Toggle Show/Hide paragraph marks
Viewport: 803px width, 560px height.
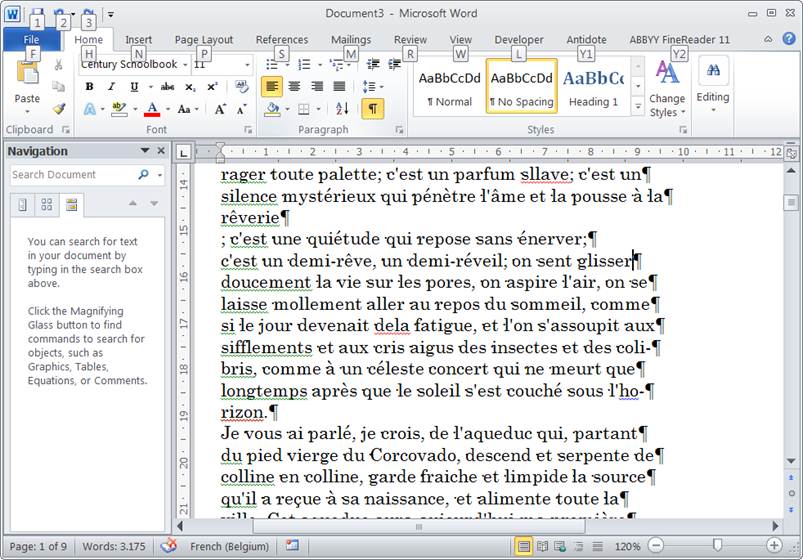tap(372, 109)
